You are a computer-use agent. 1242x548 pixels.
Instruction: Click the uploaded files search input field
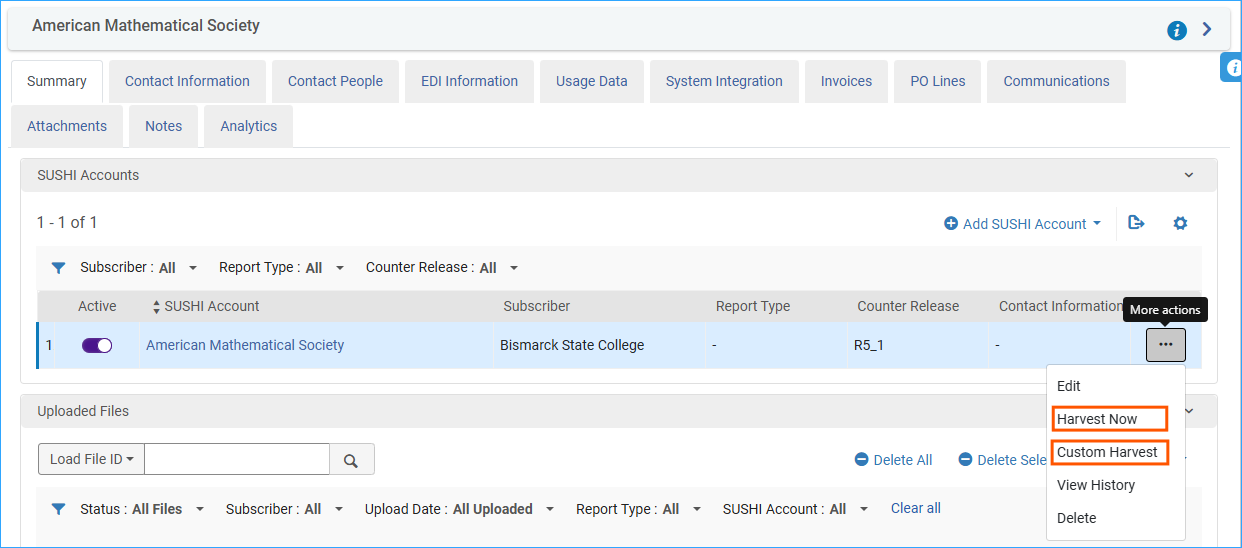click(x=237, y=459)
